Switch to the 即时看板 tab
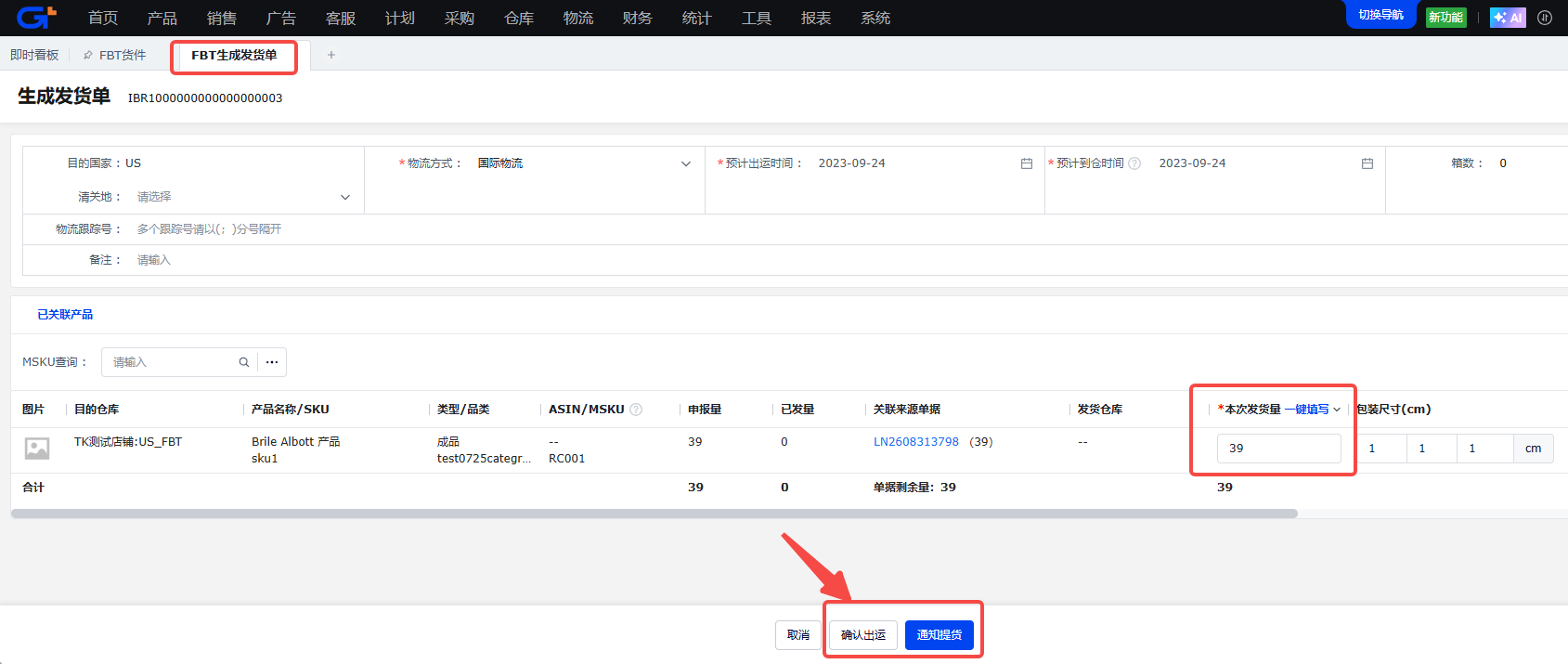 coord(34,55)
